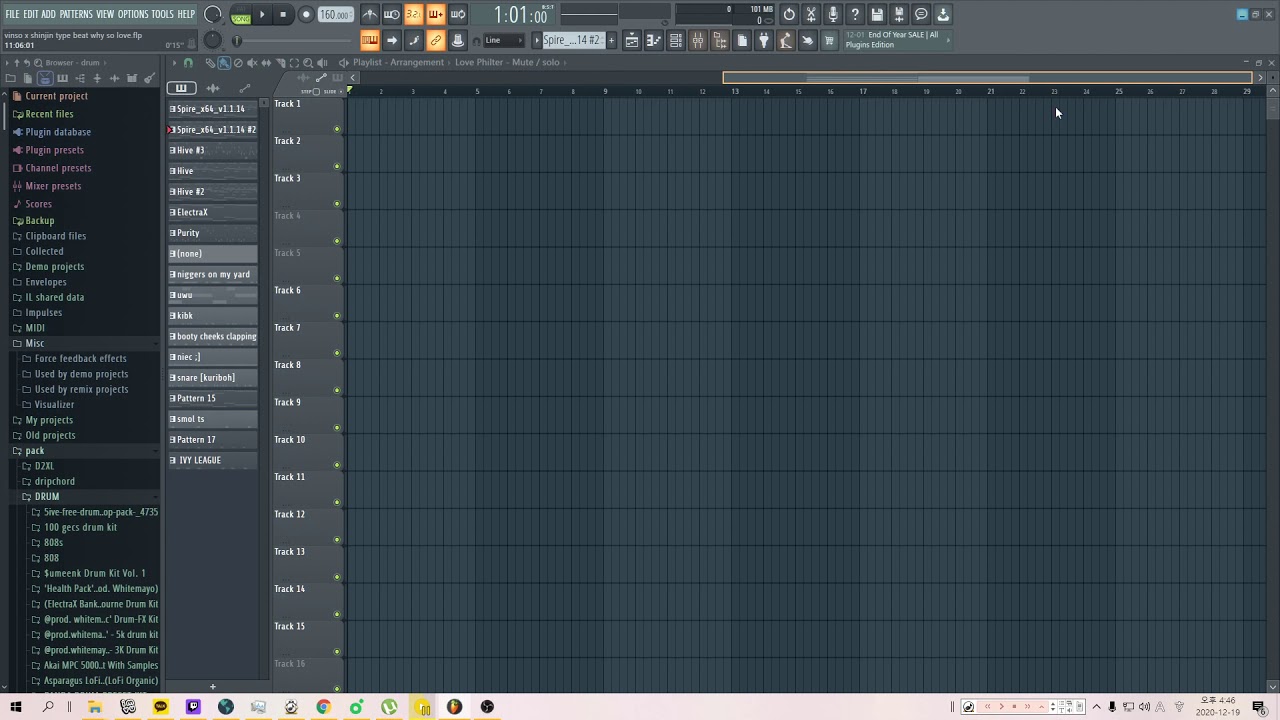This screenshot has width=1280, height=720.
Task: Open the playlist snap magnet icon
Action: (x=188, y=62)
